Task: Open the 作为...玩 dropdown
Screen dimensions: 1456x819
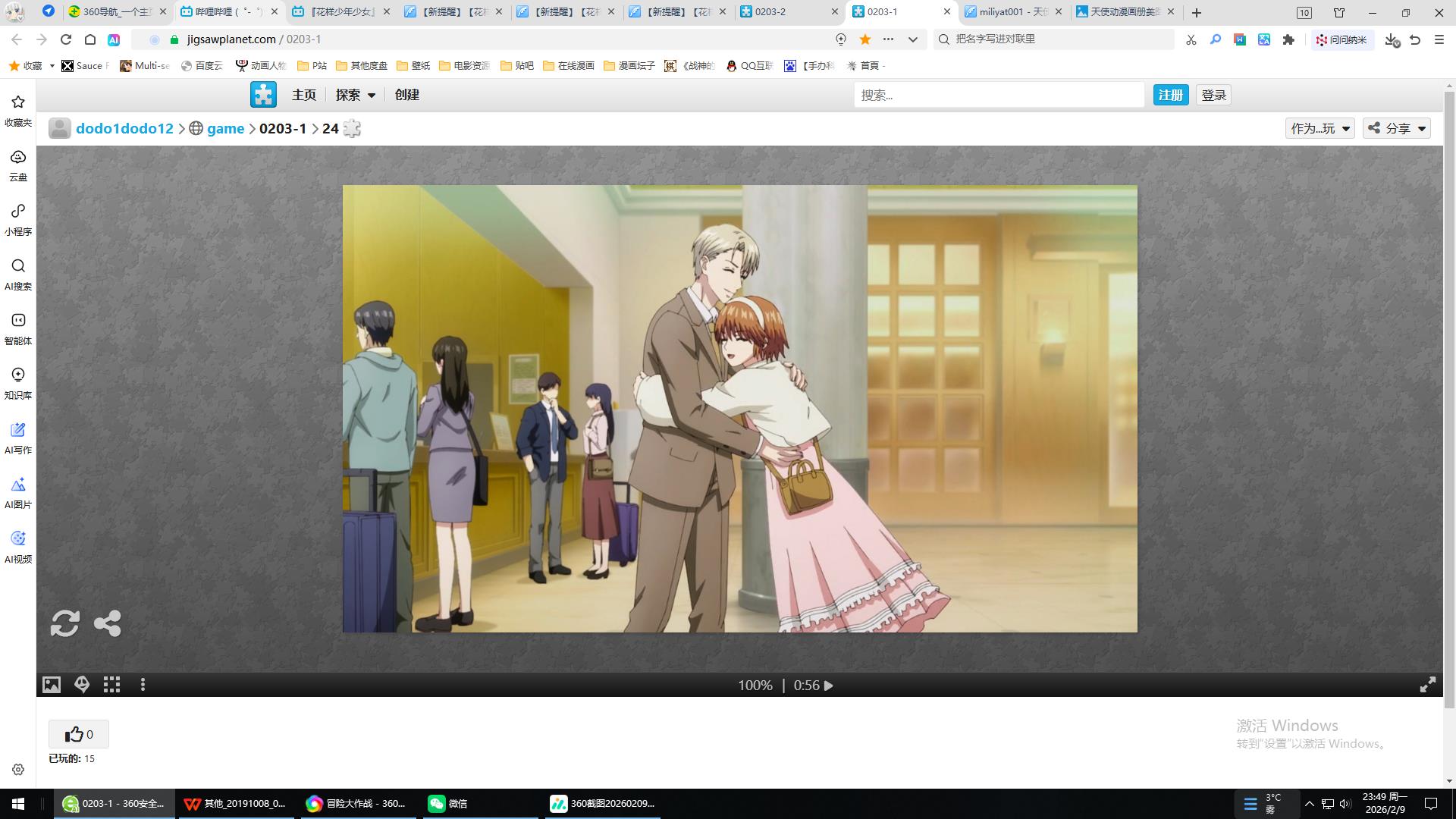Action: point(1319,128)
